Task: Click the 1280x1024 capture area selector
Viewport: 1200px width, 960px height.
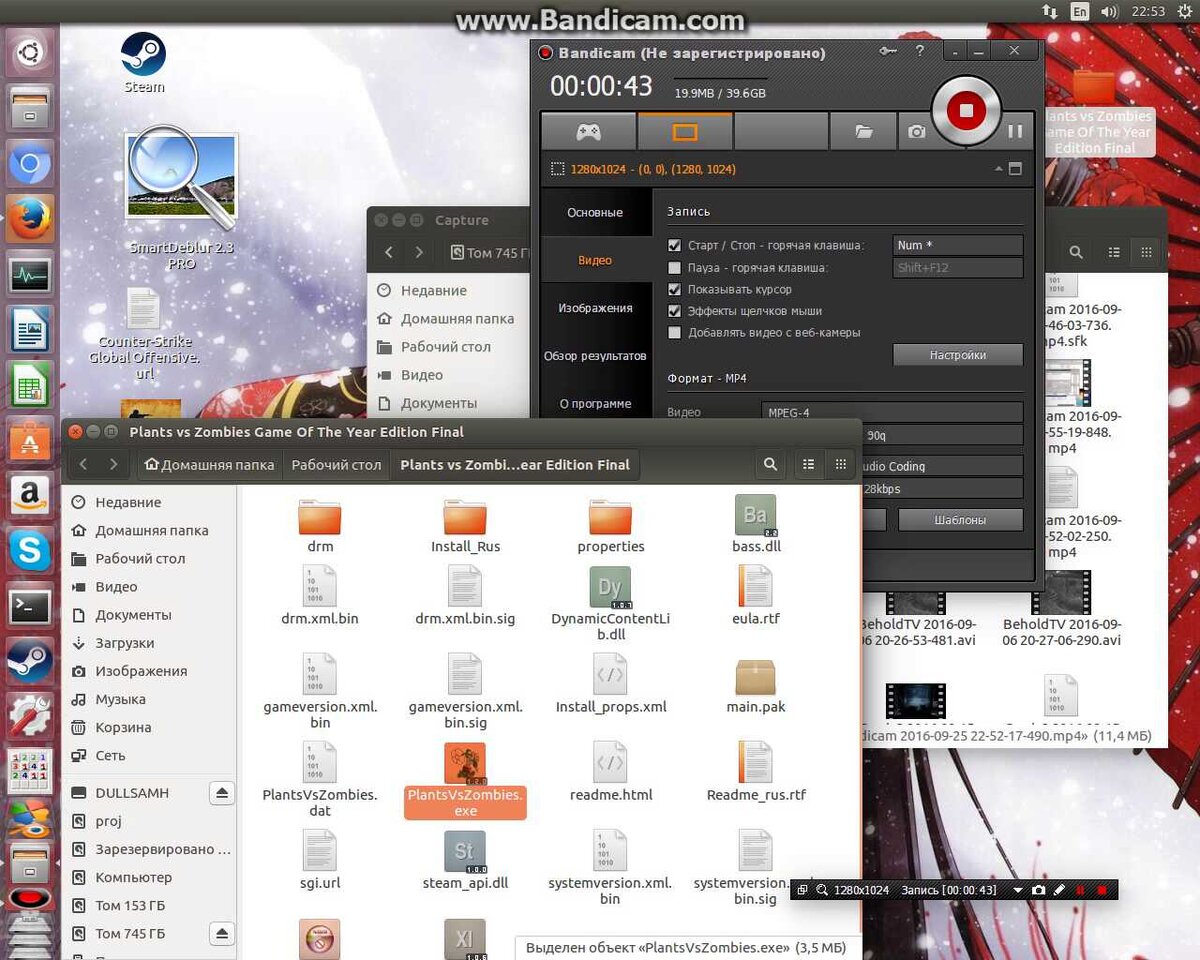Action: [x=643, y=169]
